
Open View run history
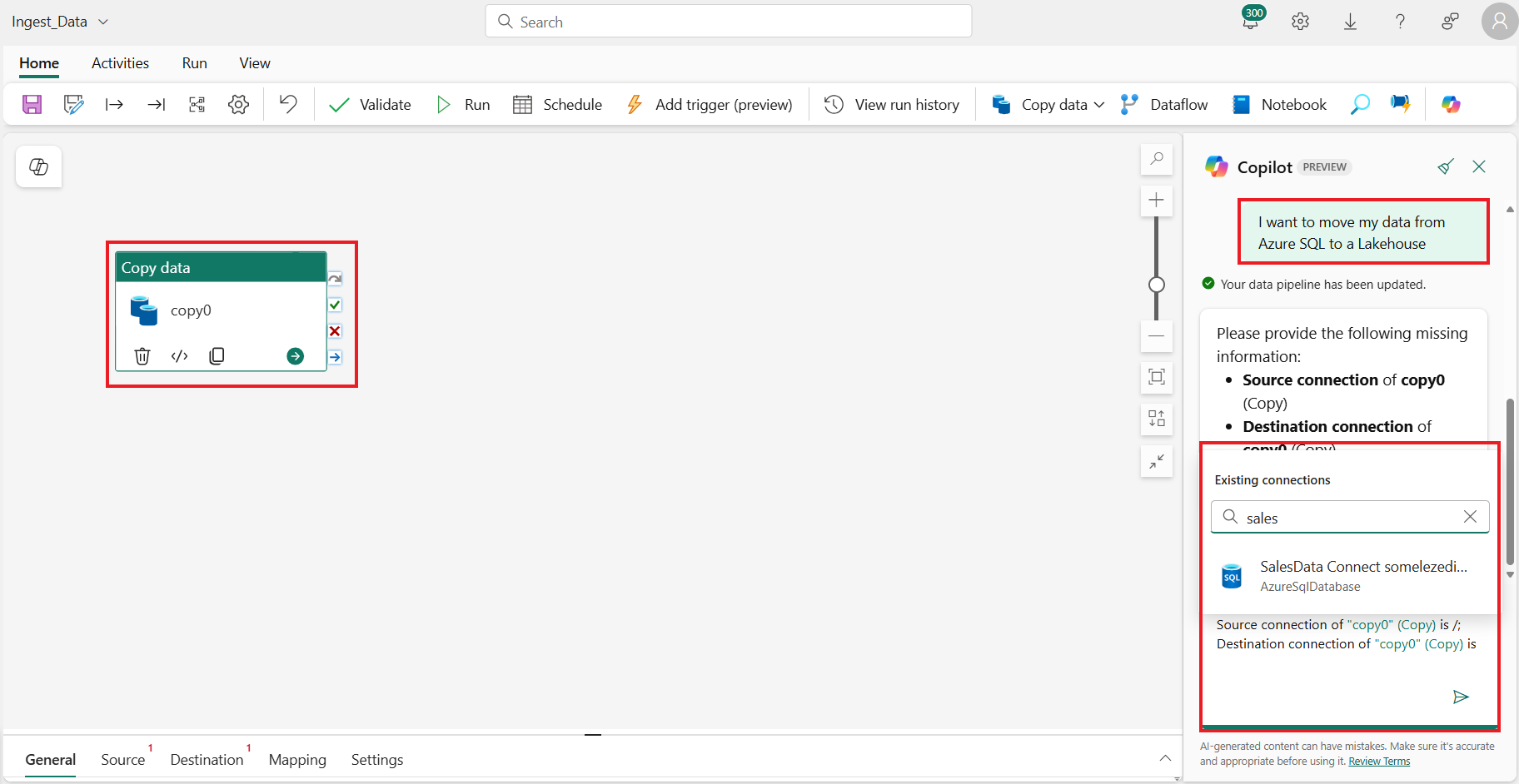coord(892,105)
